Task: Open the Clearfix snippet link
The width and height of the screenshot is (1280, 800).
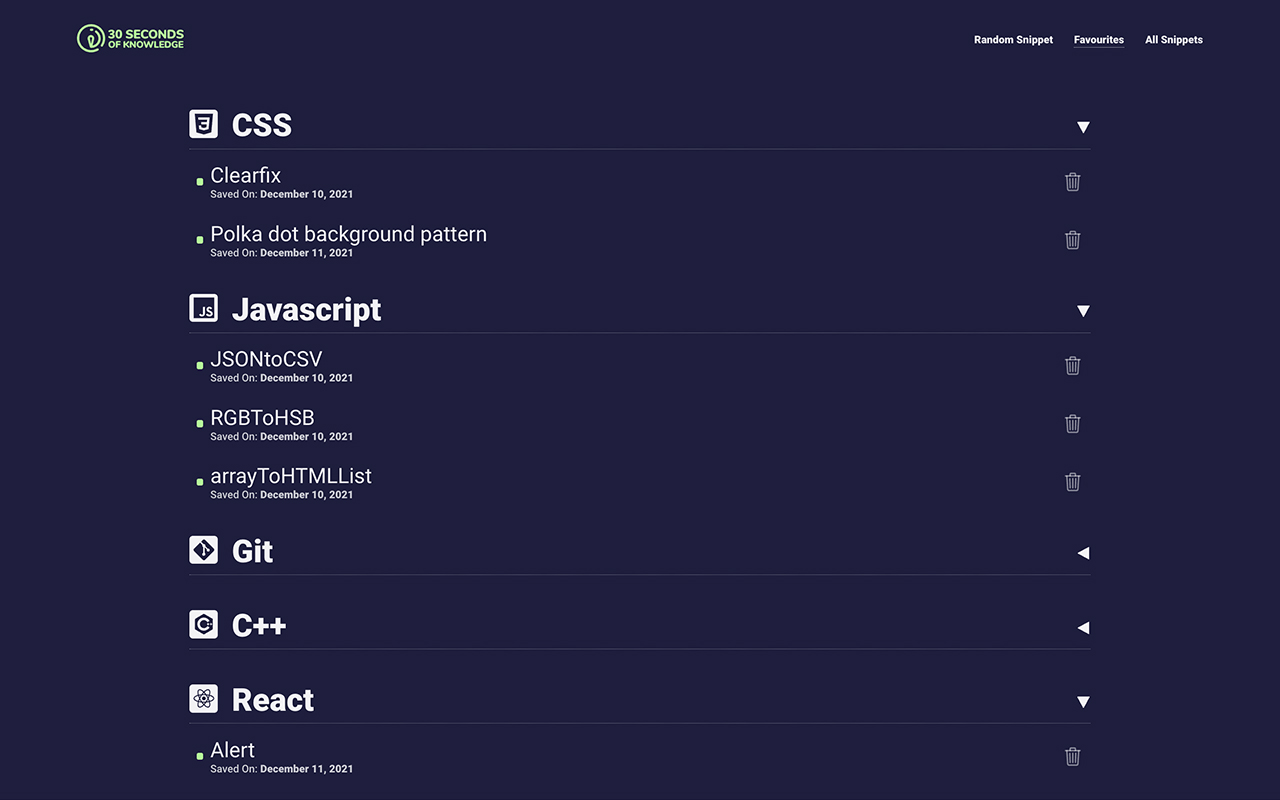Action: pyautogui.click(x=245, y=176)
